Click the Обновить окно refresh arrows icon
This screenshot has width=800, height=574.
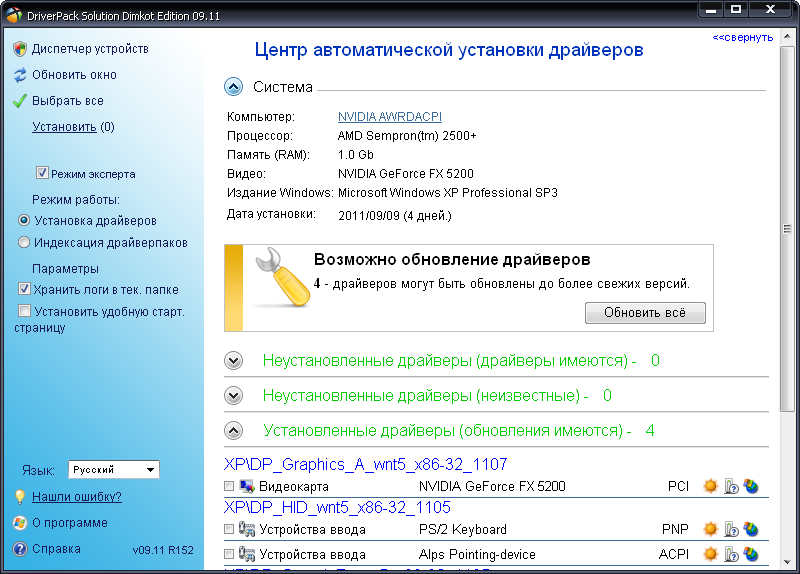[x=20, y=75]
